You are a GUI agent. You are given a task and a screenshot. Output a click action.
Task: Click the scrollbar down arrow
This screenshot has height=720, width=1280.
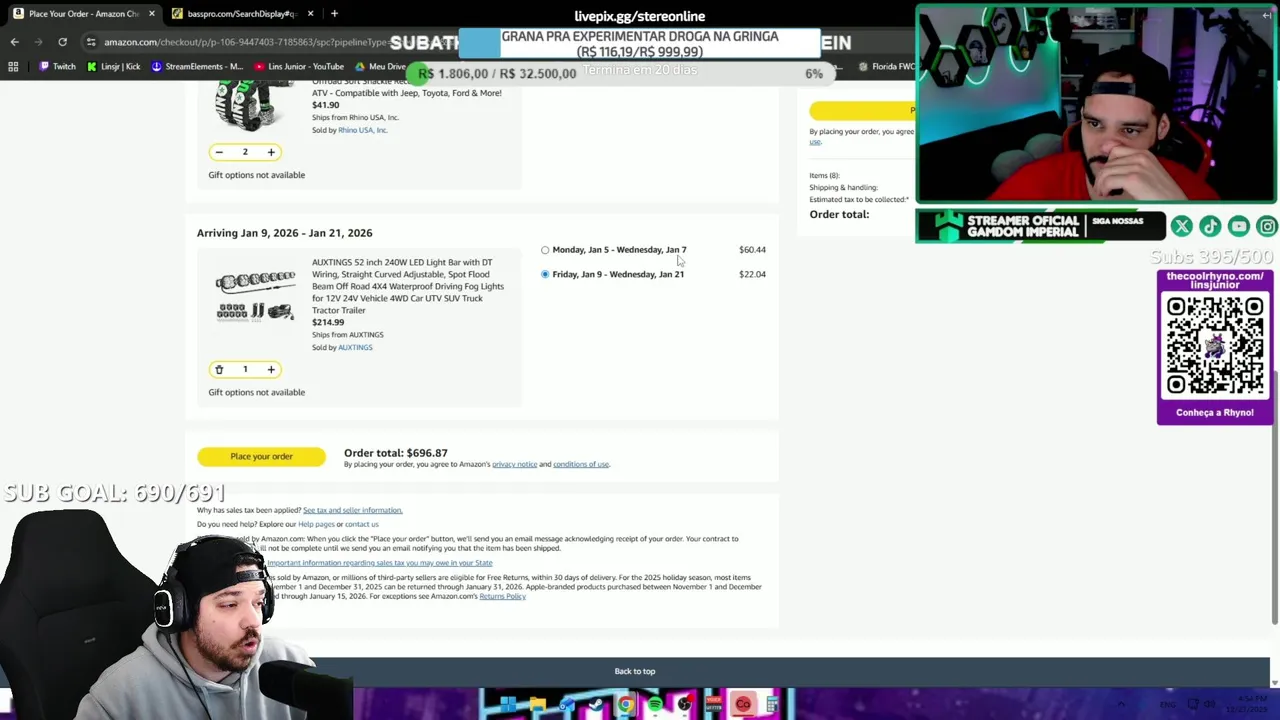(1274, 683)
